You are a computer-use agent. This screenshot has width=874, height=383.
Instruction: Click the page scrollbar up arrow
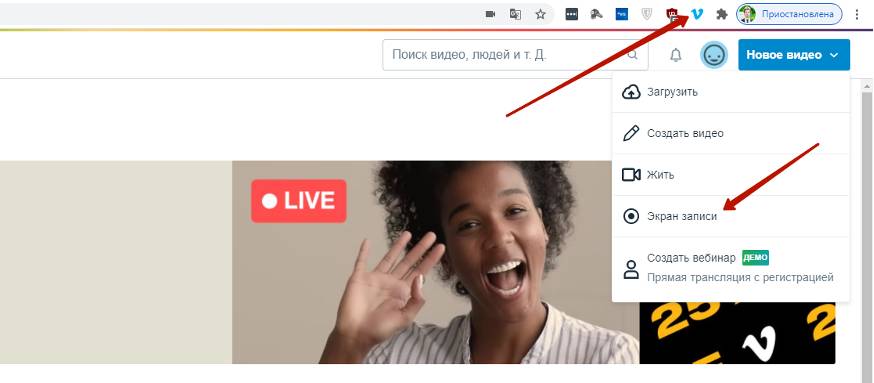867,86
